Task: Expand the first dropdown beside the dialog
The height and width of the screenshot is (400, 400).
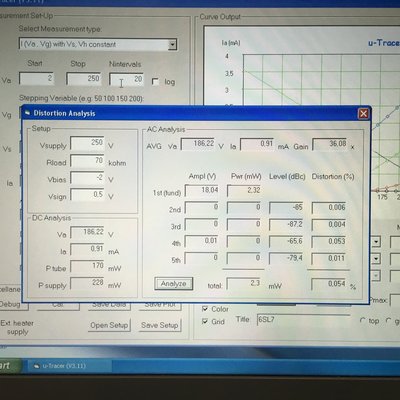Action: pyautogui.click(x=376, y=241)
